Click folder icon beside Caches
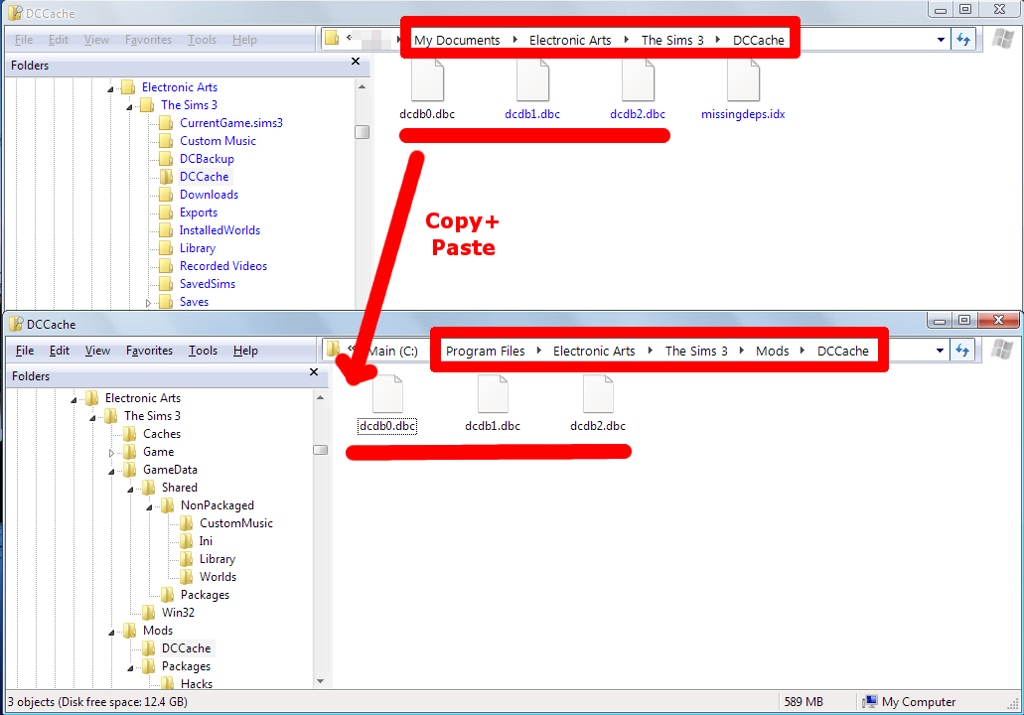 point(130,434)
